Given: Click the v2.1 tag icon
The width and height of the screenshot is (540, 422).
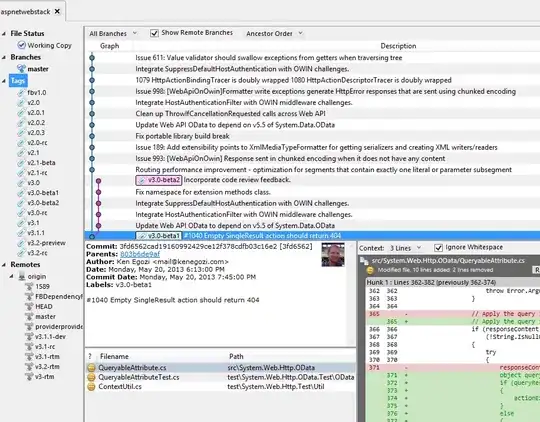Looking at the screenshot, I should [21, 153].
